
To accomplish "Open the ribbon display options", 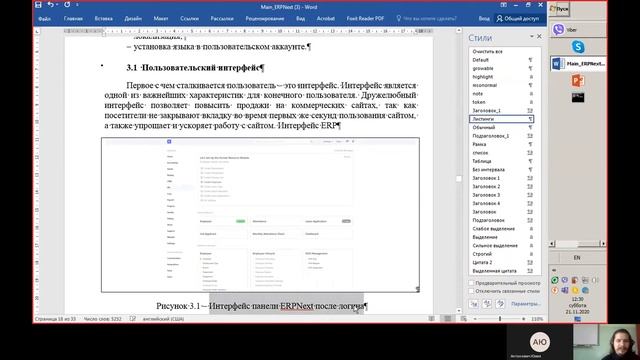I will pos(504,5).
